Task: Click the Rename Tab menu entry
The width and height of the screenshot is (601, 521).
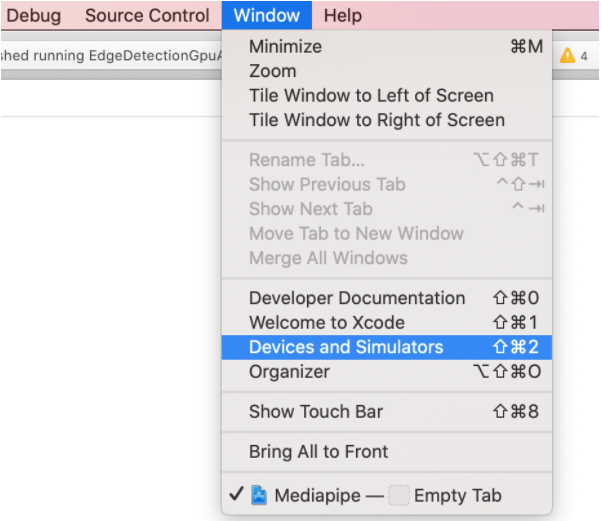Action: [x=307, y=160]
